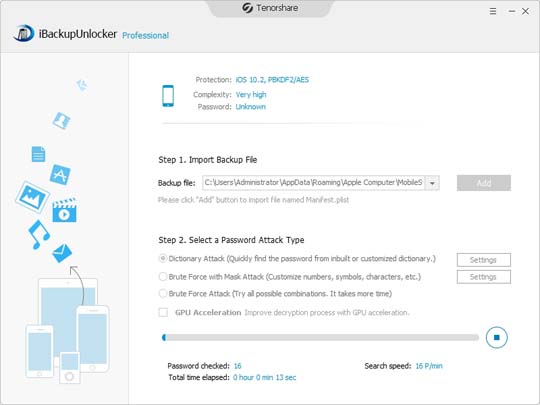Select the Brute Force Attack radio option

163,293
